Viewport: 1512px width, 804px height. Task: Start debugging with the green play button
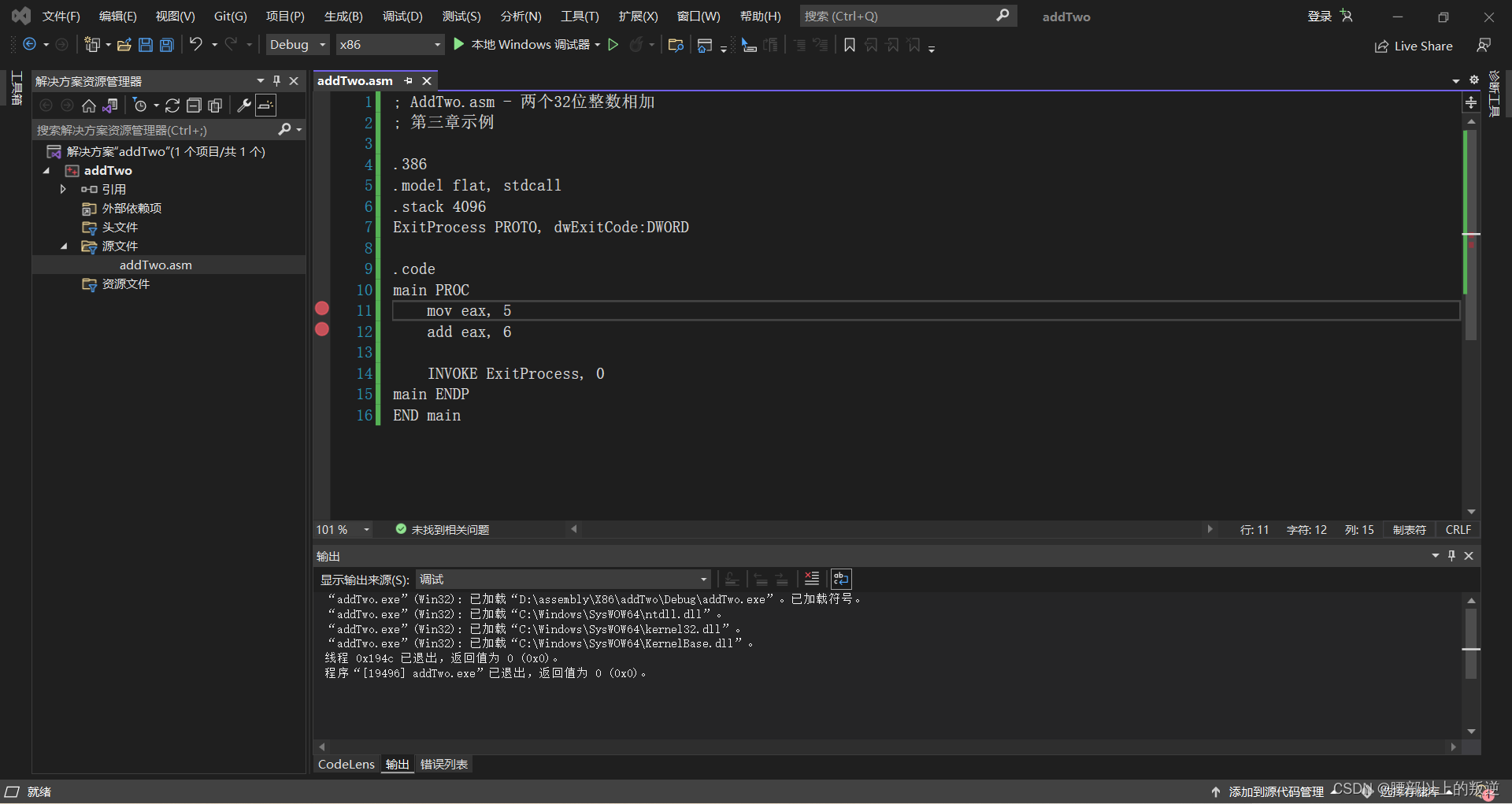458,45
